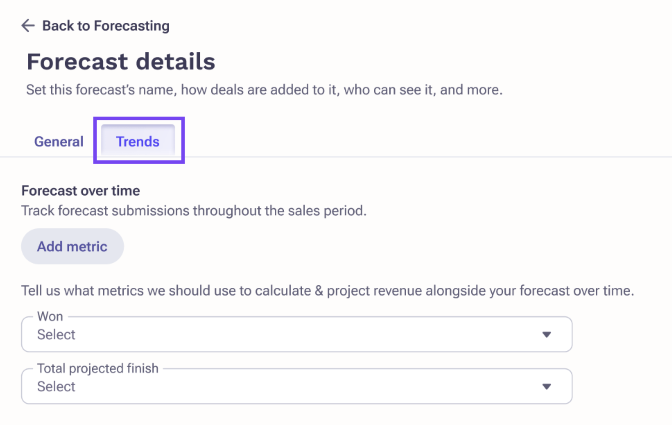Click caret arrow of Total projected finish

pos(546,386)
